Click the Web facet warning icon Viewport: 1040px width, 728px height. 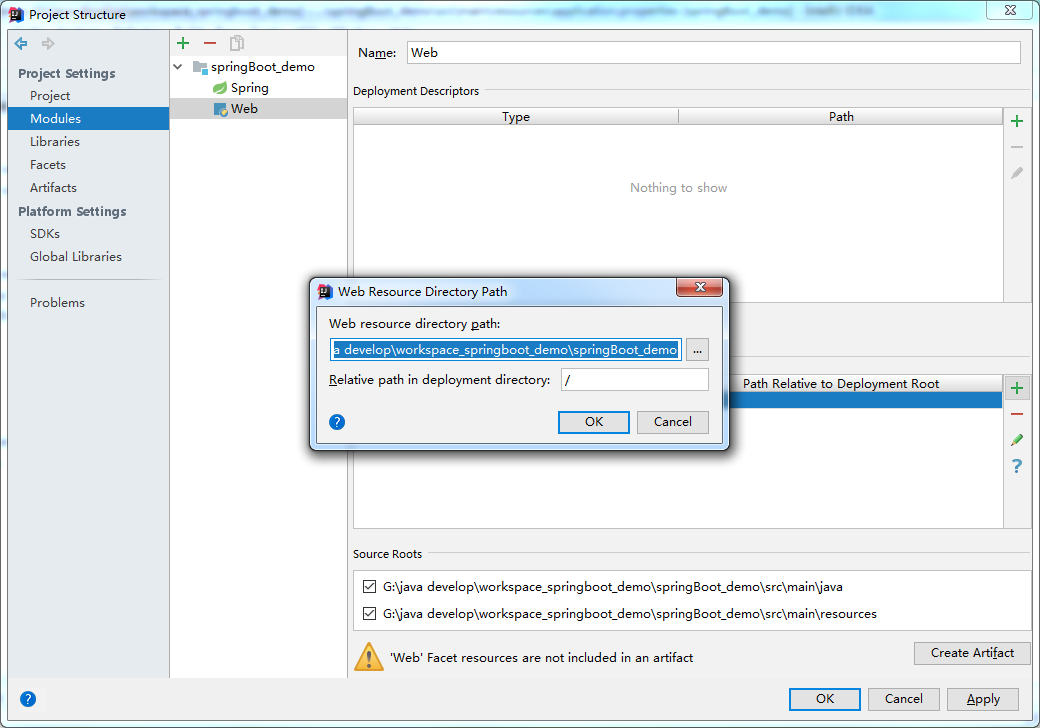click(x=369, y=657)
